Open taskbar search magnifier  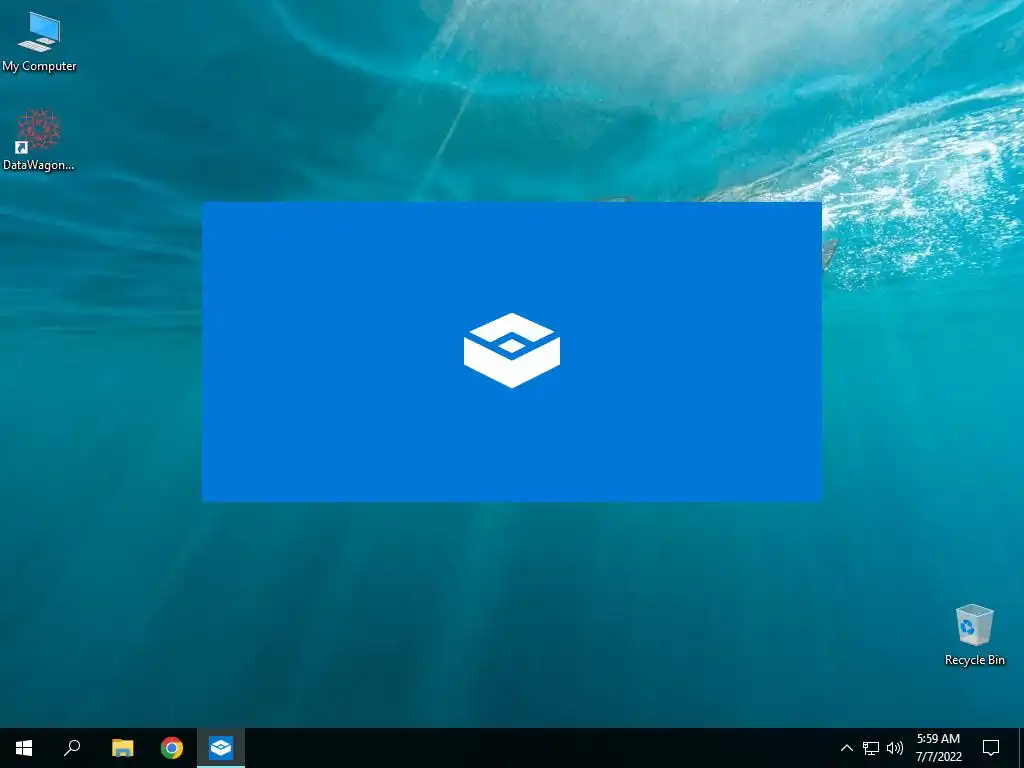pyautogui.click(x=72, y=748)
